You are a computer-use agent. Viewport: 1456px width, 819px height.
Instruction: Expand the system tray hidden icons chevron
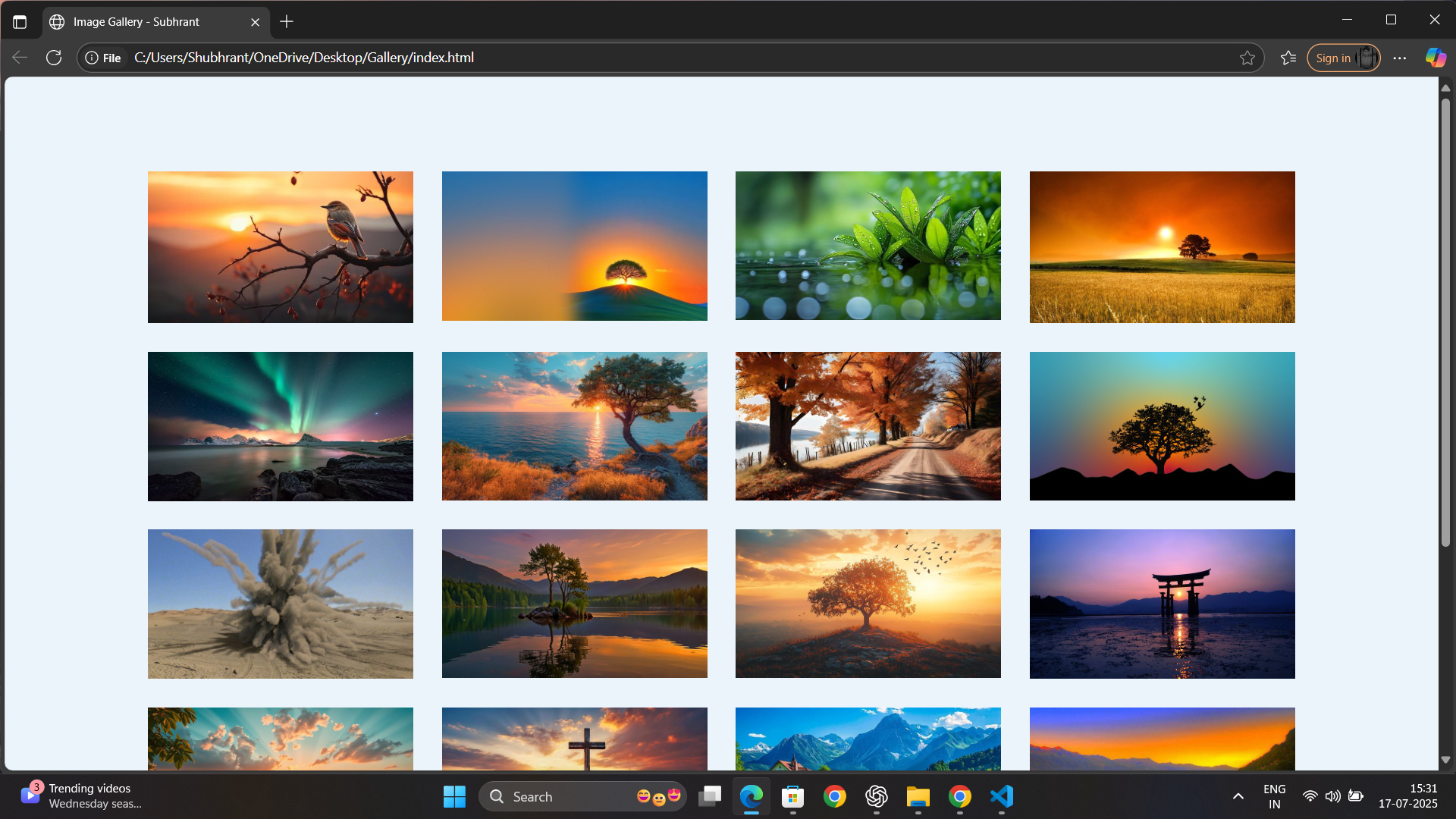1238,796
